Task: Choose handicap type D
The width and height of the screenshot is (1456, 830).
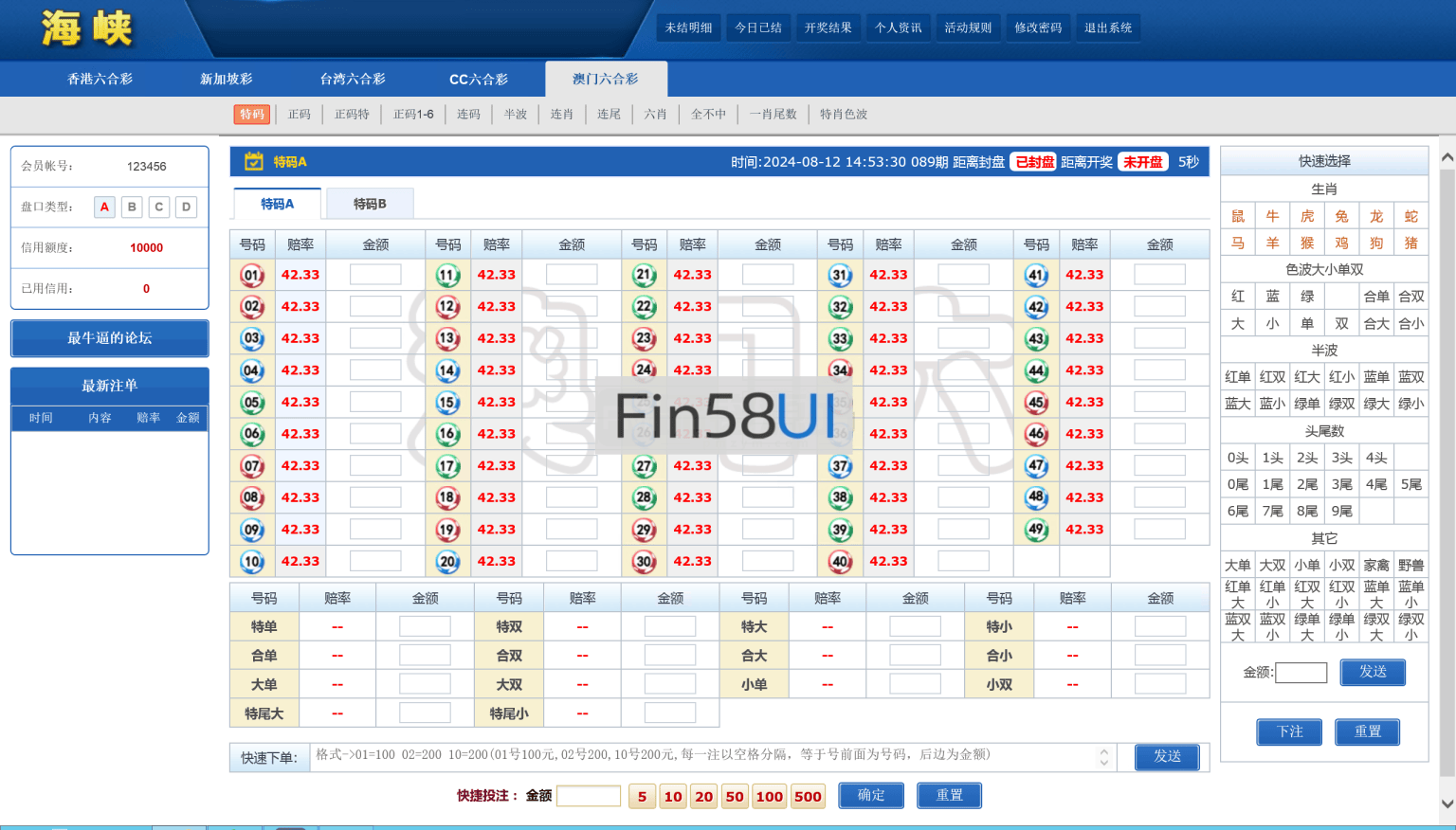Action: point(187,207)
